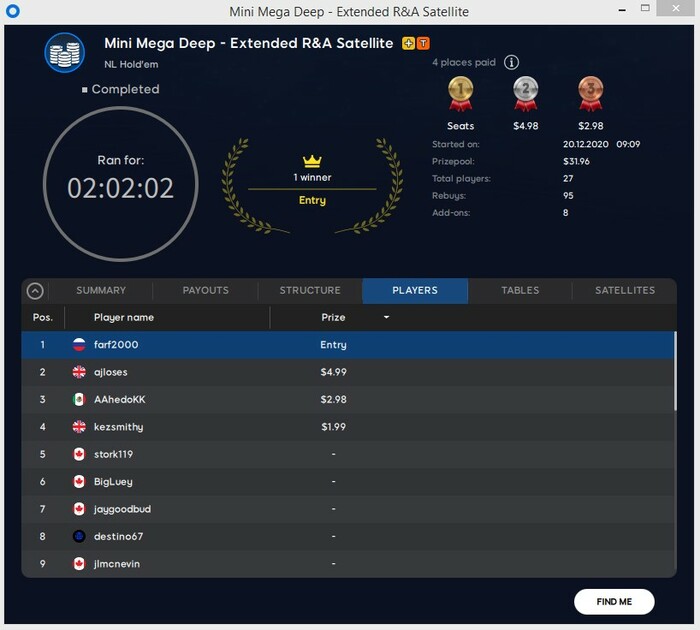Viewport: 700px width, 630px height.
Task: Click the silver second place medal
Action: [525, 93]
